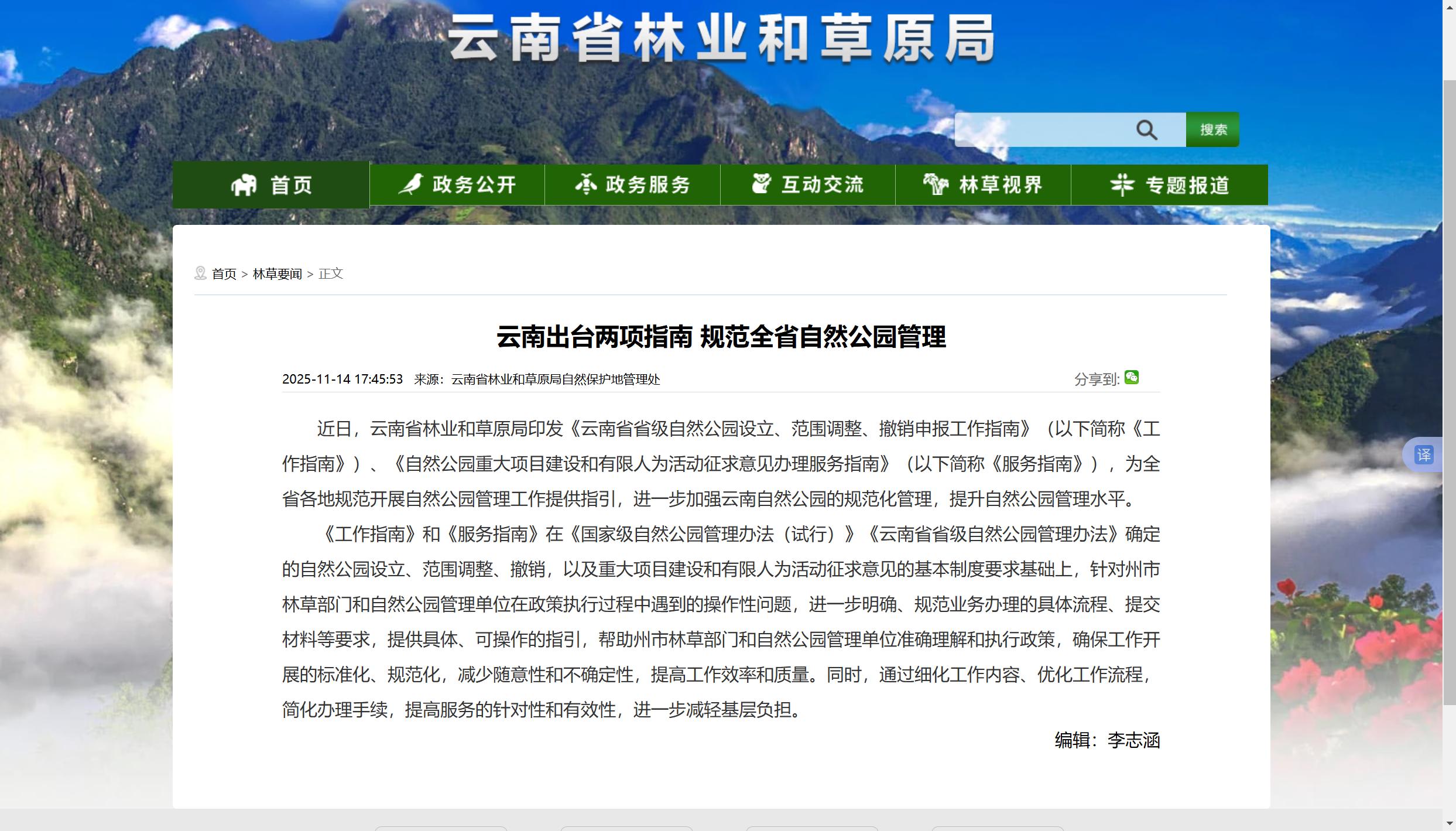This screenshot has width=1456, height=831.
Task: Click the bird icon beside 政务公开
Action: (x=412, y=184)
